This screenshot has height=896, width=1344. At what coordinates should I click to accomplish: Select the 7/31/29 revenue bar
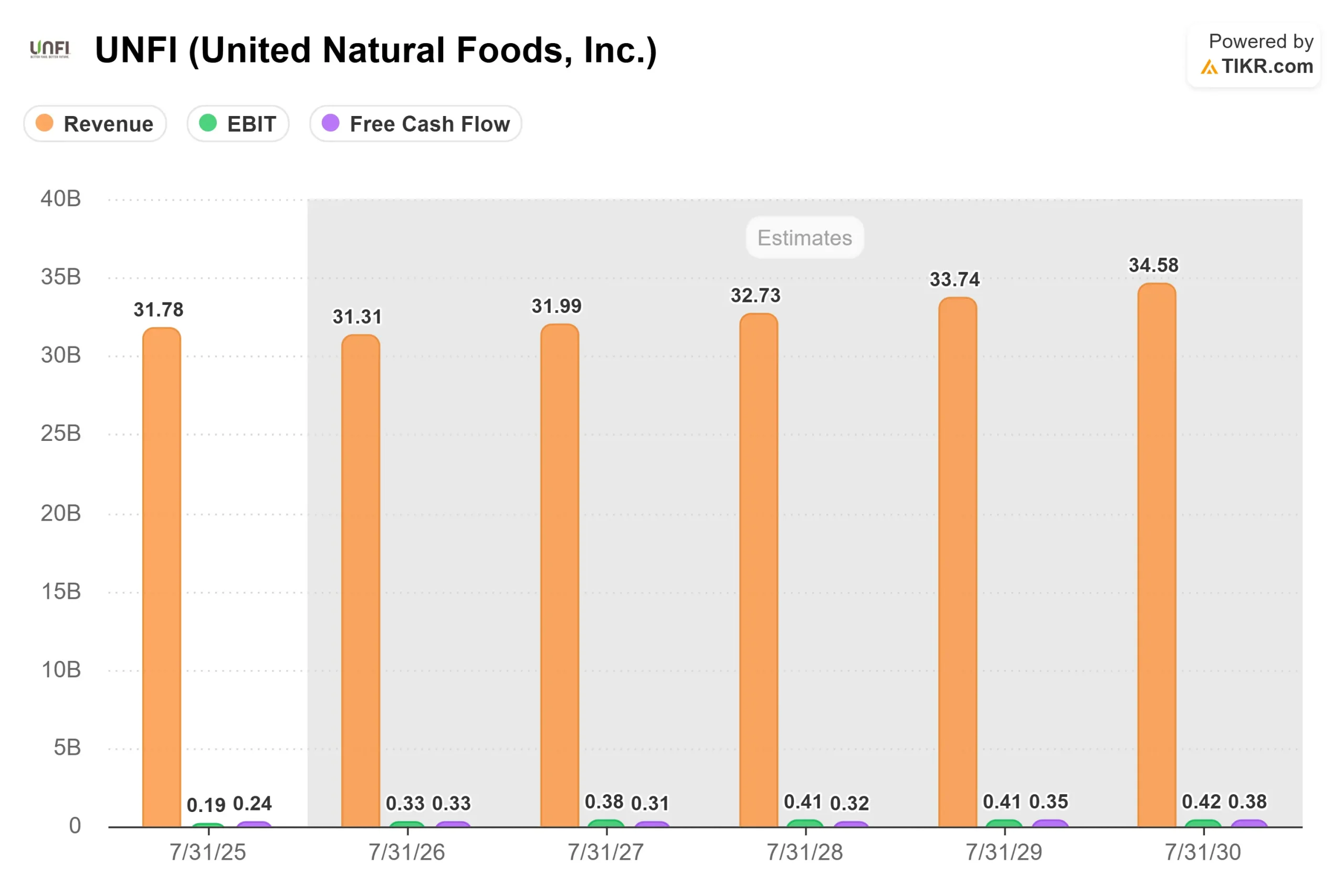958,562
